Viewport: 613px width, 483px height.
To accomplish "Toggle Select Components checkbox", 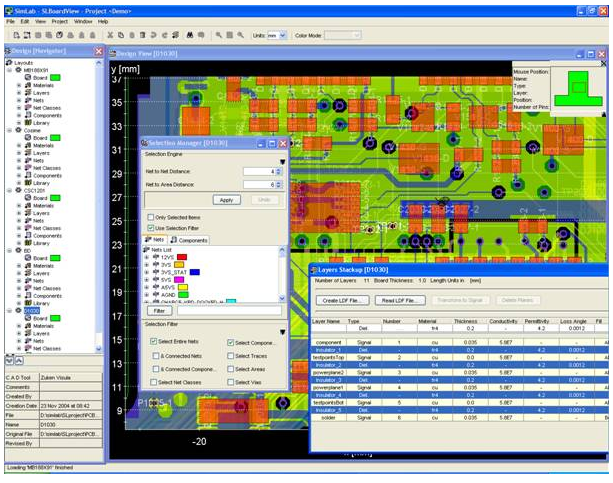I will coord(231,343).
